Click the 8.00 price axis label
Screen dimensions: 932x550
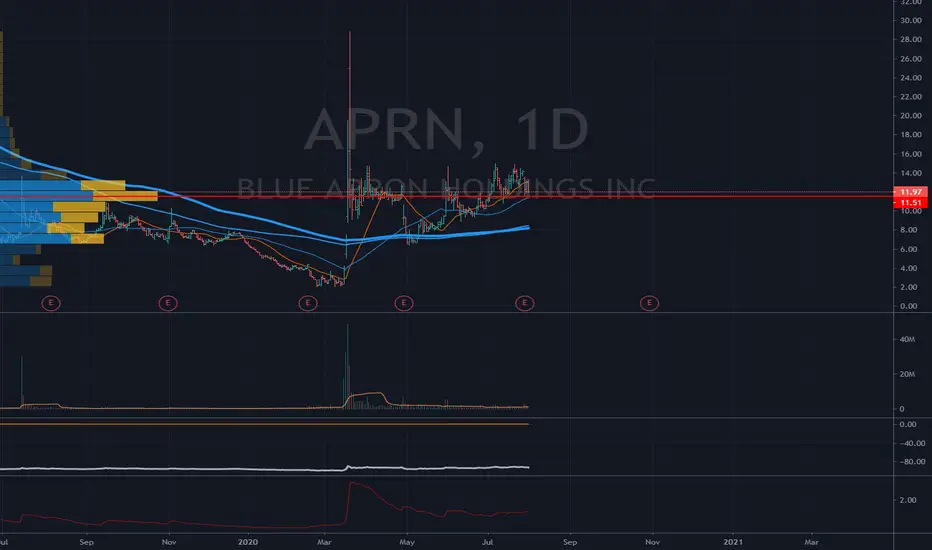click(908, 230)
